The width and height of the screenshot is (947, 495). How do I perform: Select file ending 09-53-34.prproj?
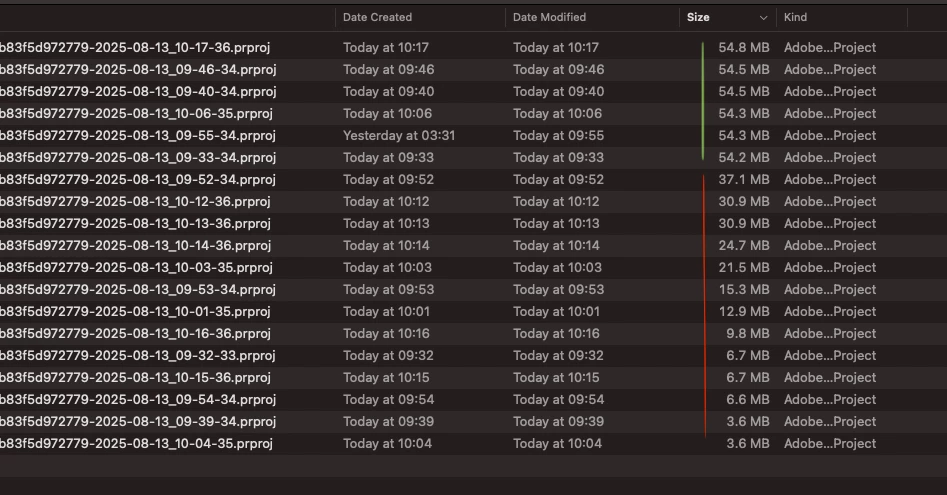[x=138, y=290]
